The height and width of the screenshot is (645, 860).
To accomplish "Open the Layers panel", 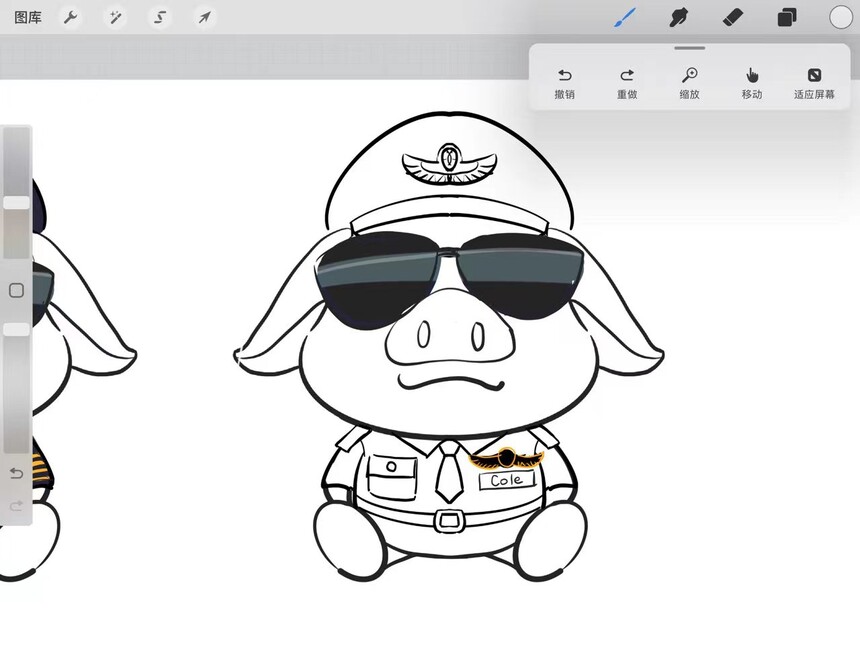I will coord(787,18).
